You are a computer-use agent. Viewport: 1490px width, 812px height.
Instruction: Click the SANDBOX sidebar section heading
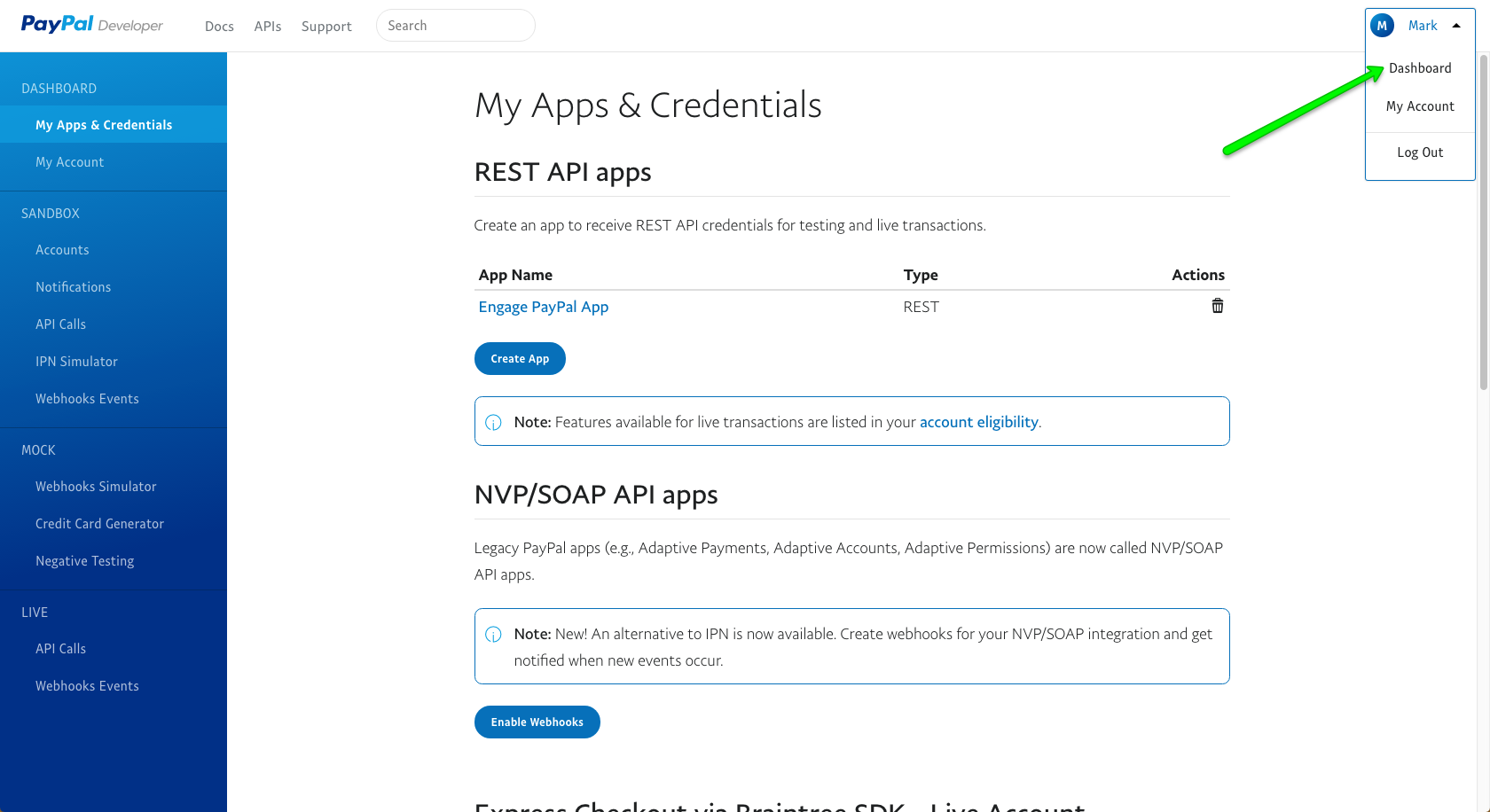[51, 214]
